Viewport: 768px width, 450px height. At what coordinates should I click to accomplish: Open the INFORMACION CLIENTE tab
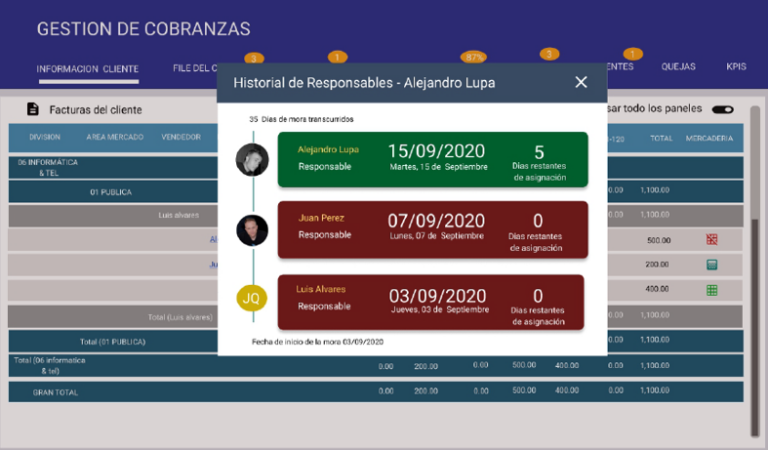pyautogui.click(x=88, y=69)
